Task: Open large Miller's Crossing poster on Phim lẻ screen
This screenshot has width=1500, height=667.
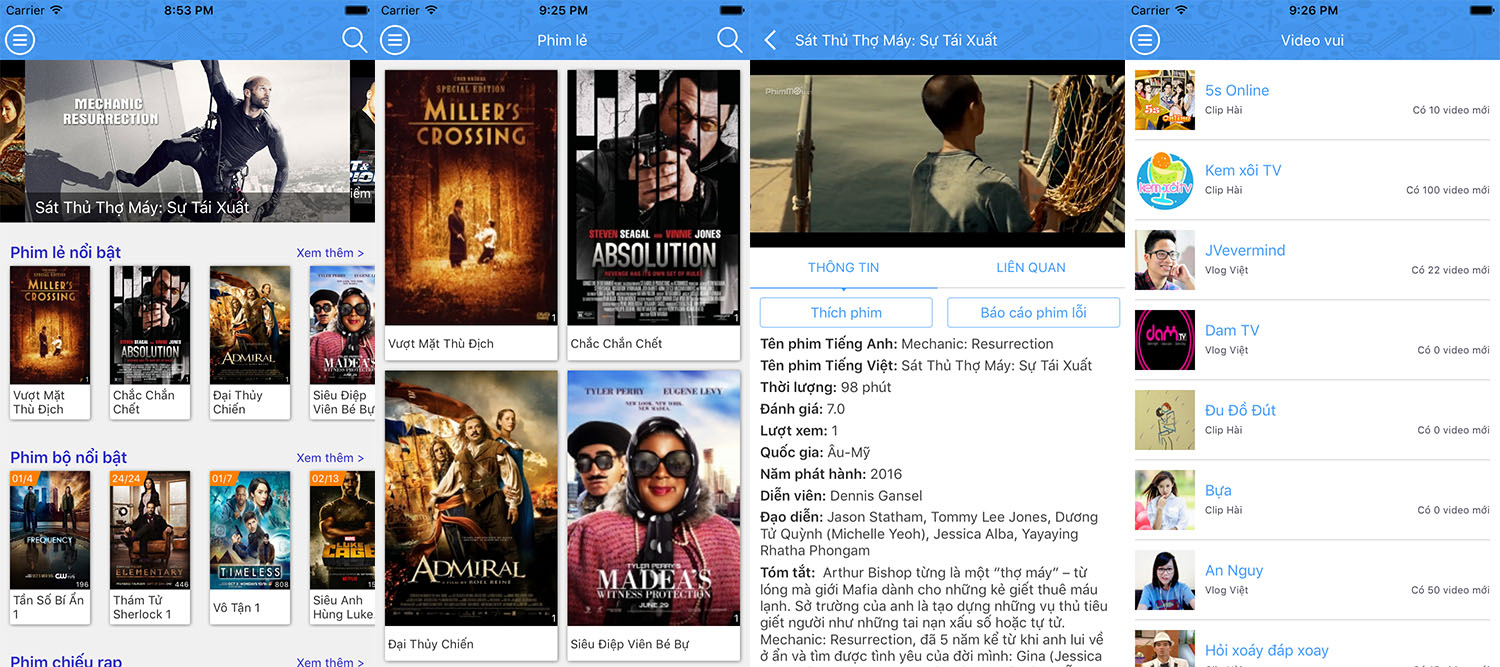Action: pyautogui.click(x=471, y=197)
